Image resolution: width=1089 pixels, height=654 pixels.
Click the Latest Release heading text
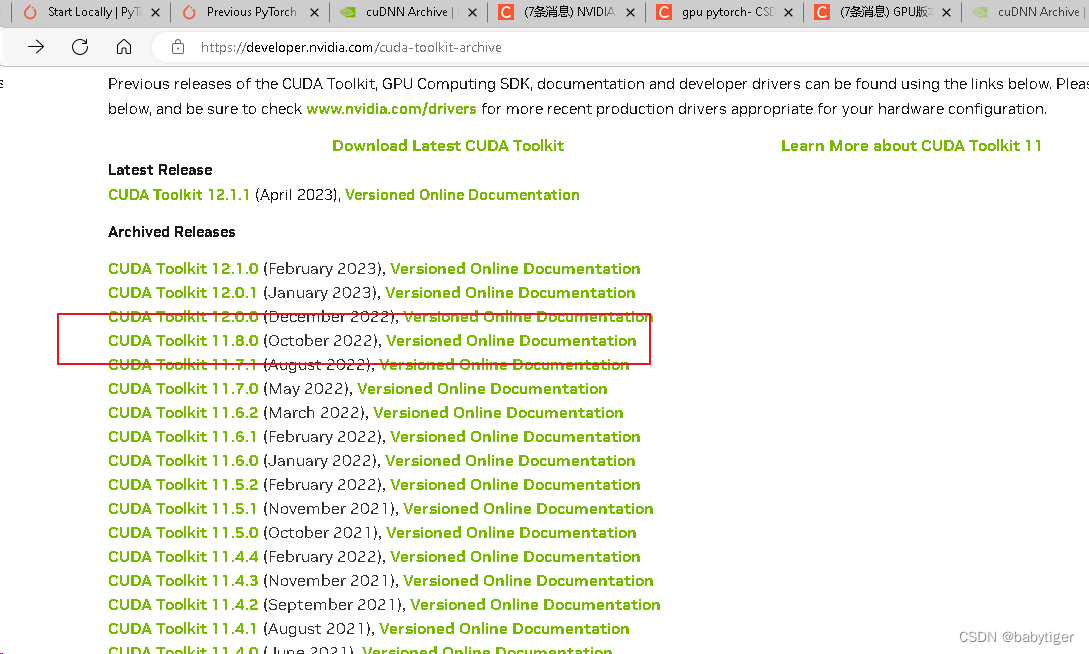[x=160, y=170]
